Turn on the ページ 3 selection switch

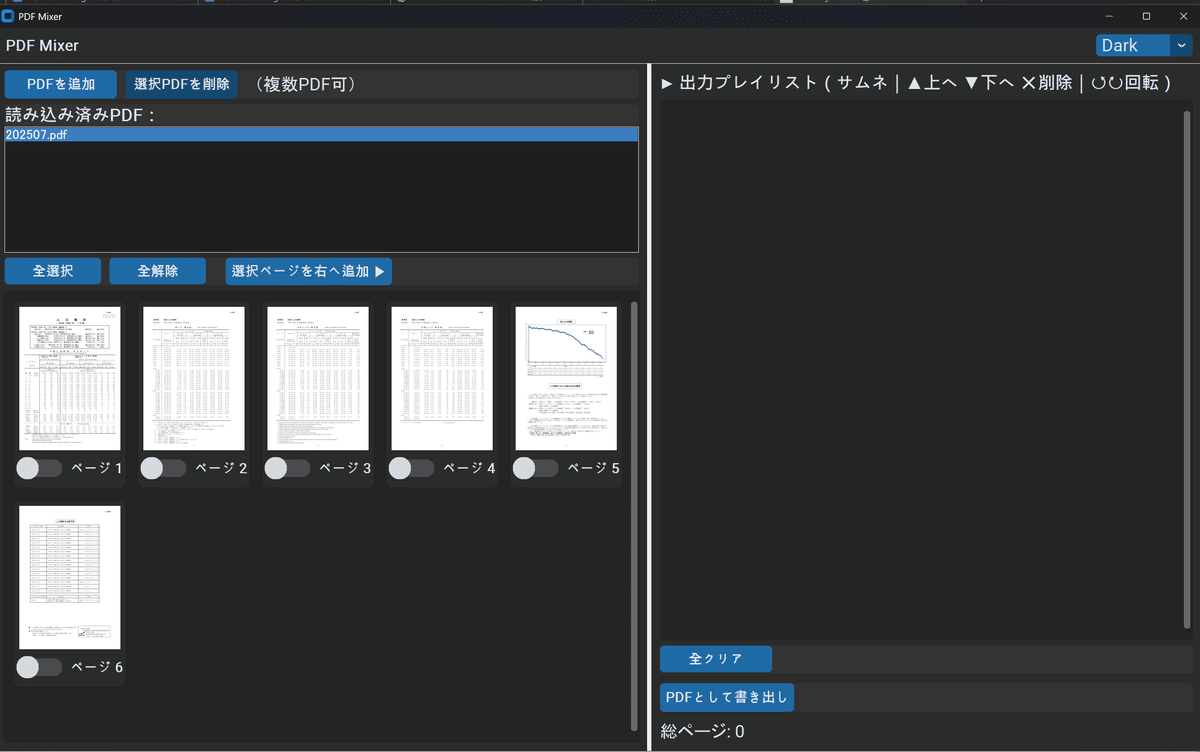pyautogui.click(x=287, y=467)
